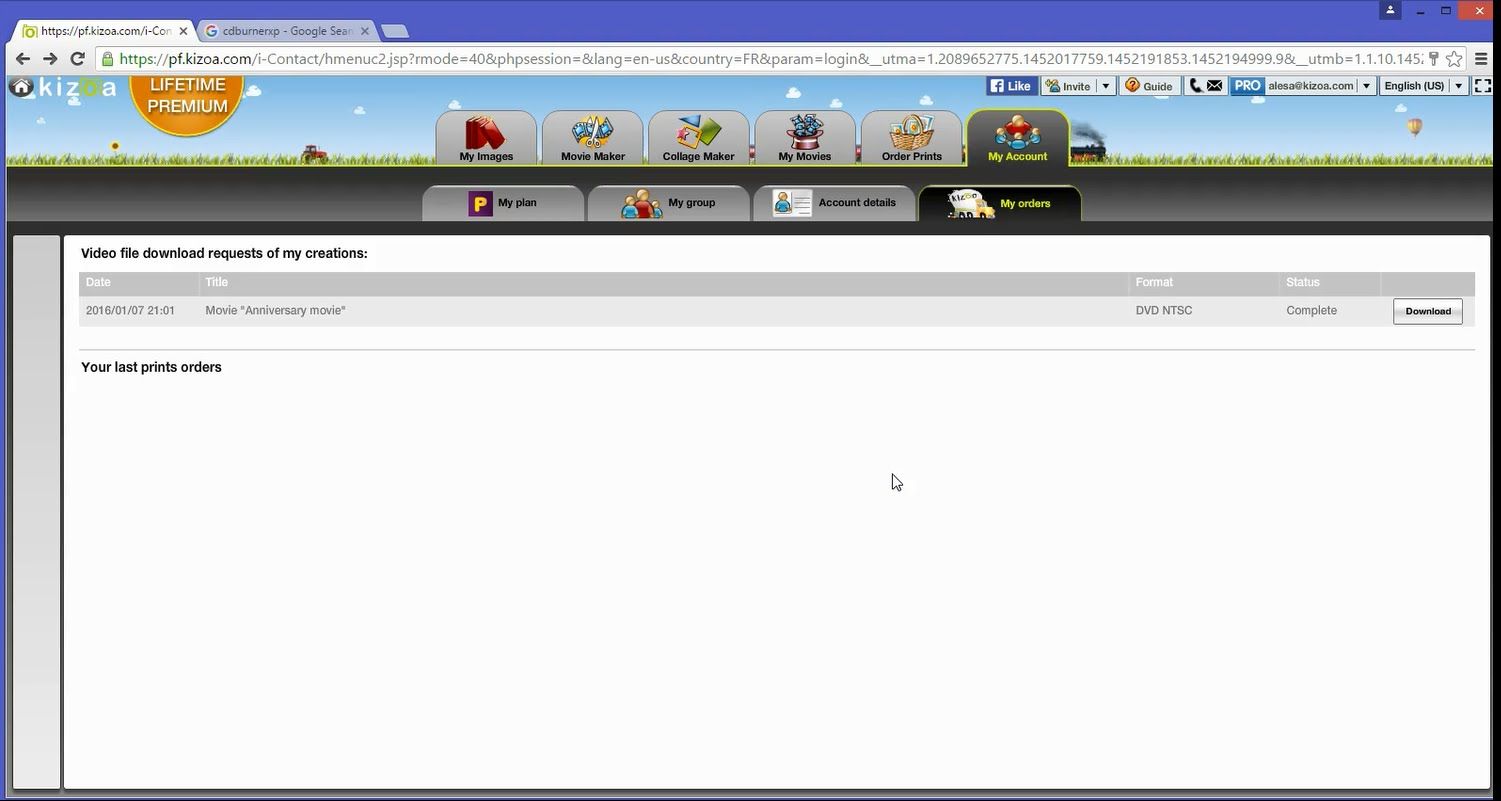Toggle the Kizoa fullscreen mode icon

tap(1483, 86)
